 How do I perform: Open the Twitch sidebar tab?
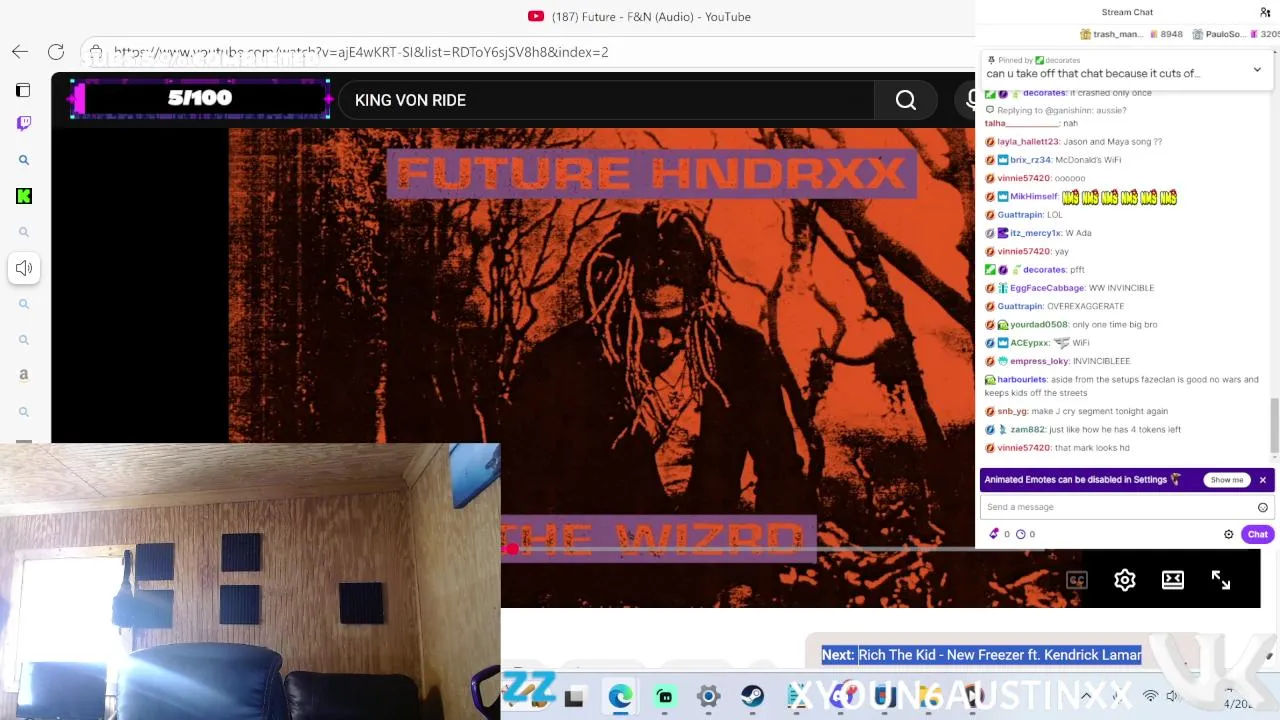24,123
